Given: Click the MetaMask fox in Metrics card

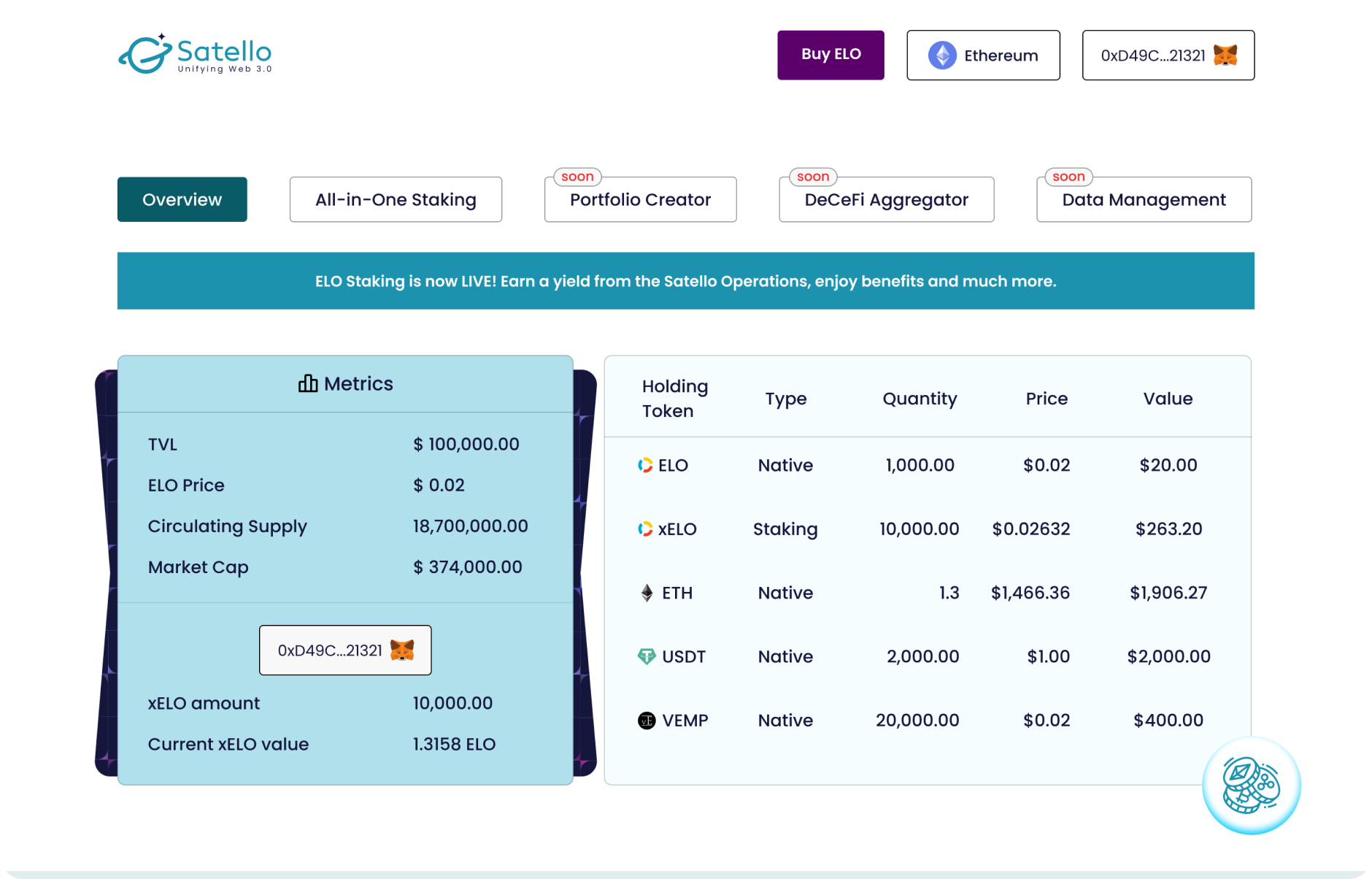Looking at the screenshot, I should pos(402,650).
